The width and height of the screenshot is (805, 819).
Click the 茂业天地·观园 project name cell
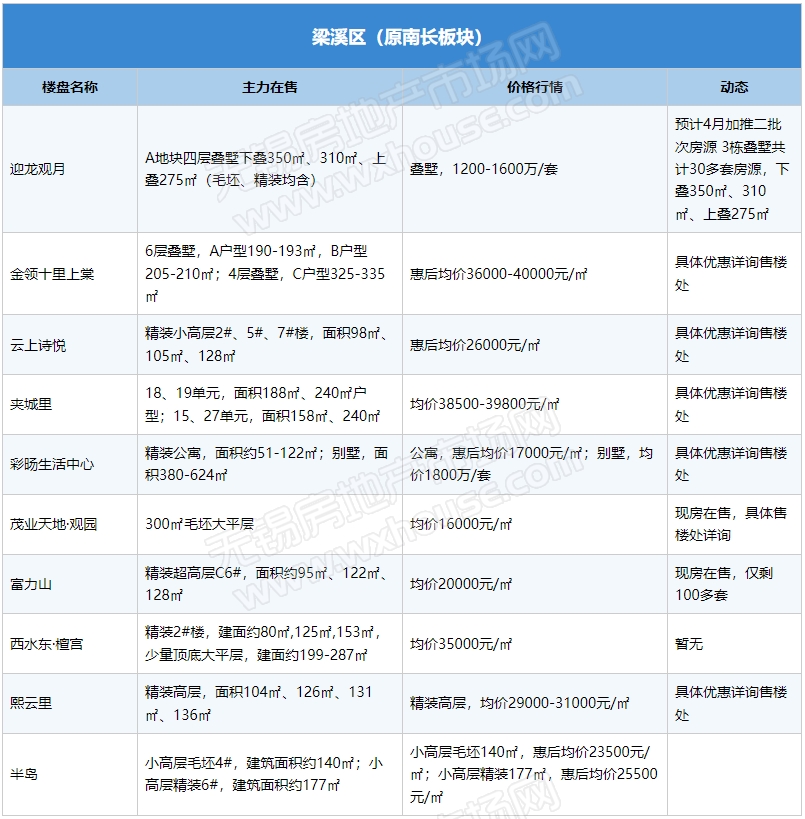[70, 524]
